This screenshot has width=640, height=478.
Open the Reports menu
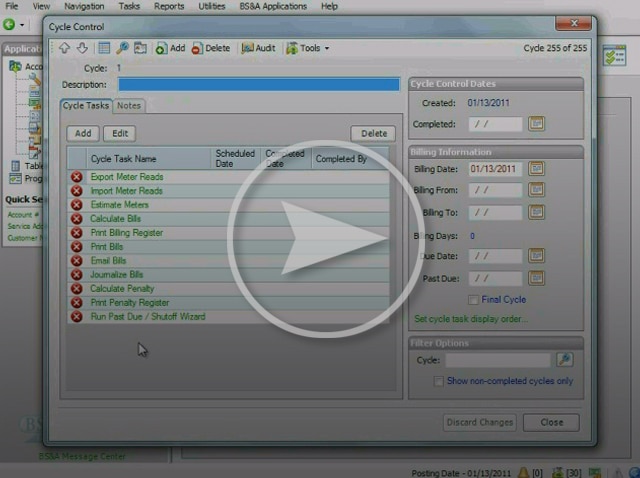click(169, 6)
